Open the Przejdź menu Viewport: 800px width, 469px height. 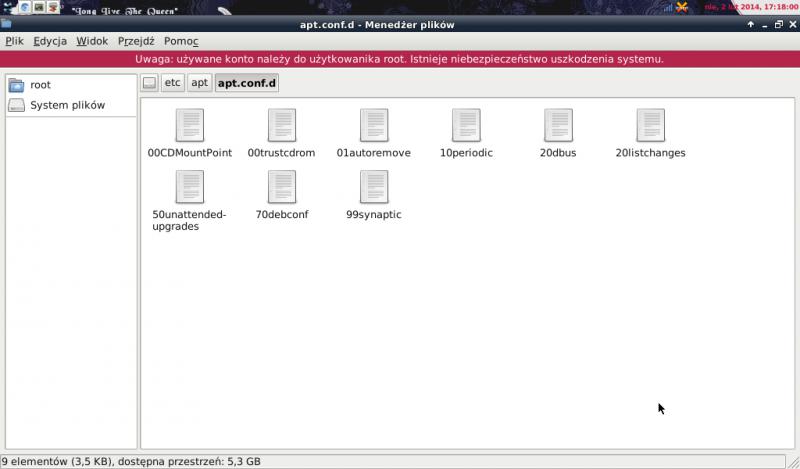coord(136,41)
